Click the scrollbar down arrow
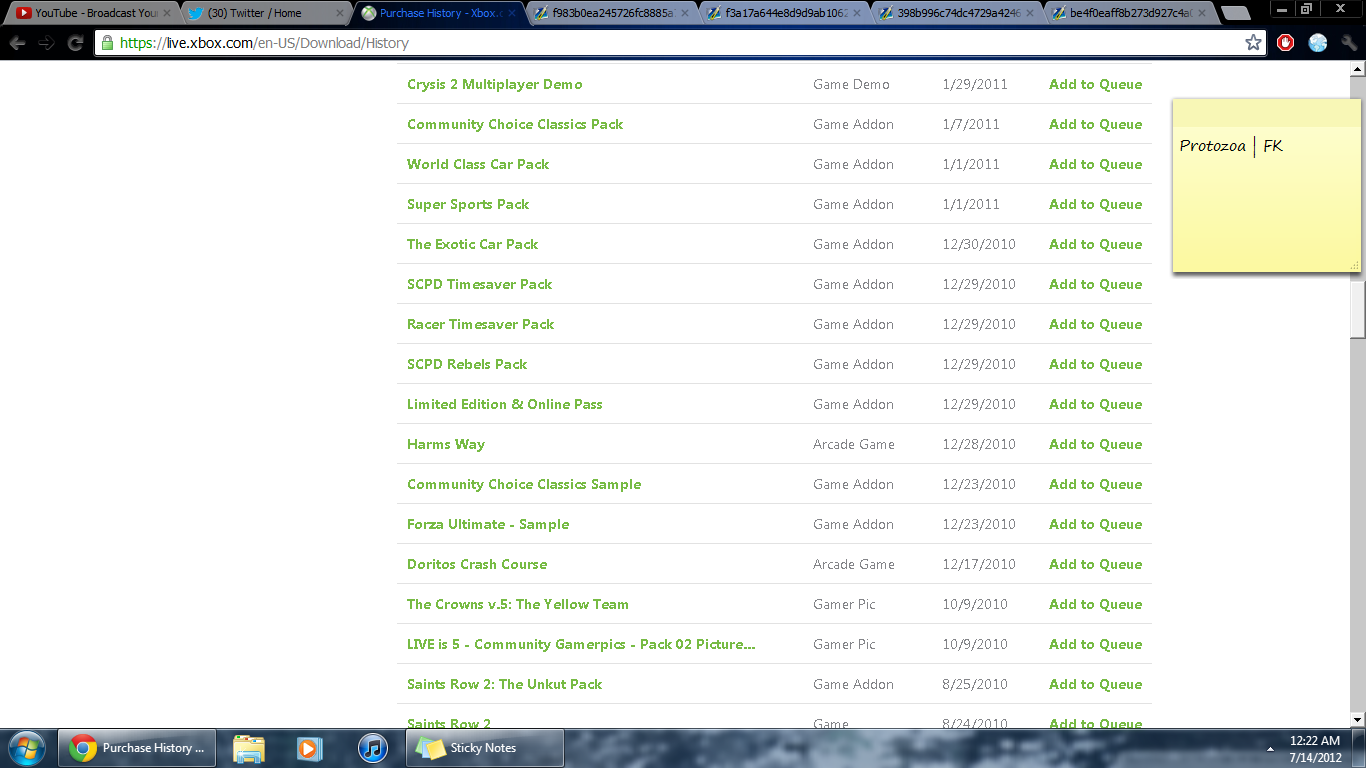The height and width of the screenshot is (768, 1366). 1357,719
